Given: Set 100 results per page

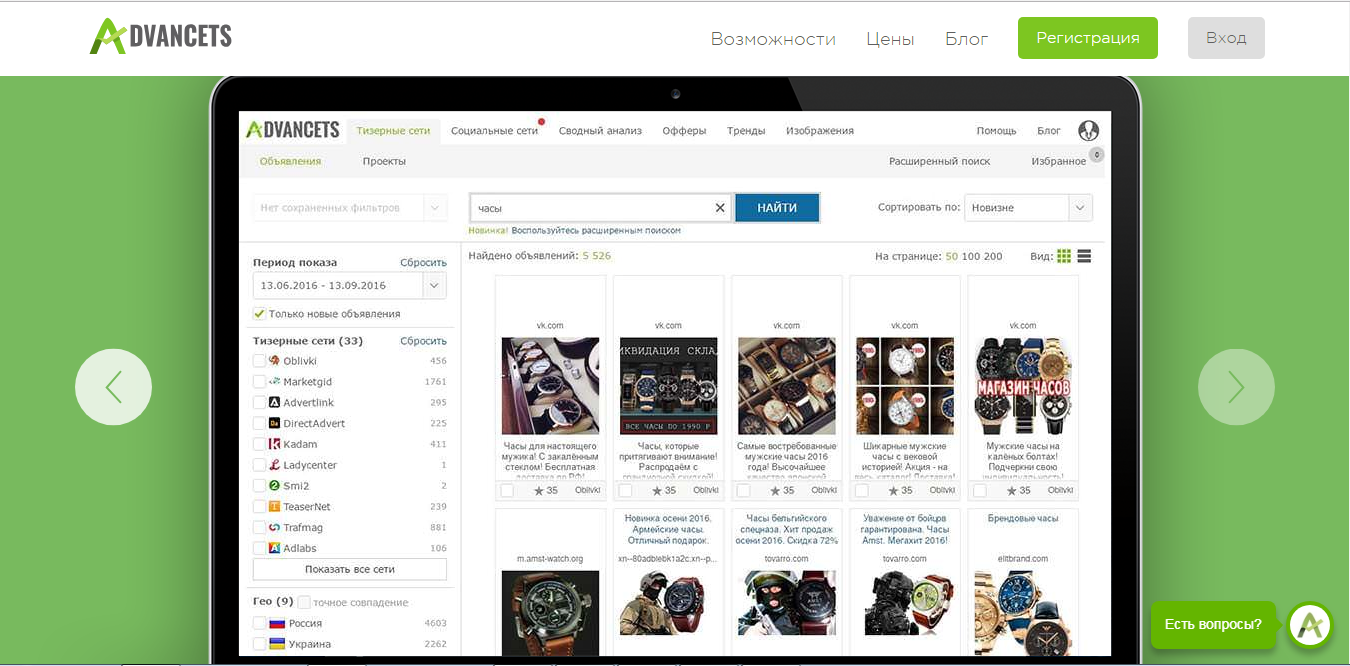Looking at the screenshot, I should coord(970,256).
